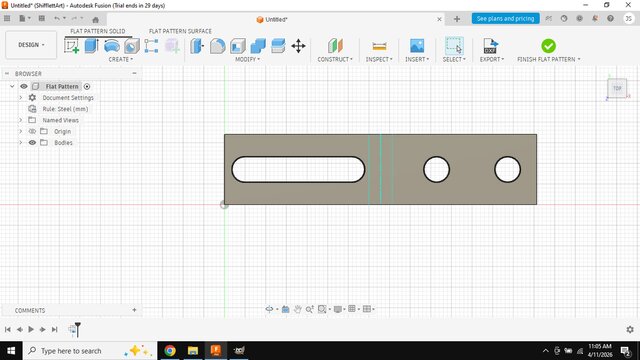Expand the Bodies folder
This screenshot has width=640, height=360.
click(x=20, y=142)
